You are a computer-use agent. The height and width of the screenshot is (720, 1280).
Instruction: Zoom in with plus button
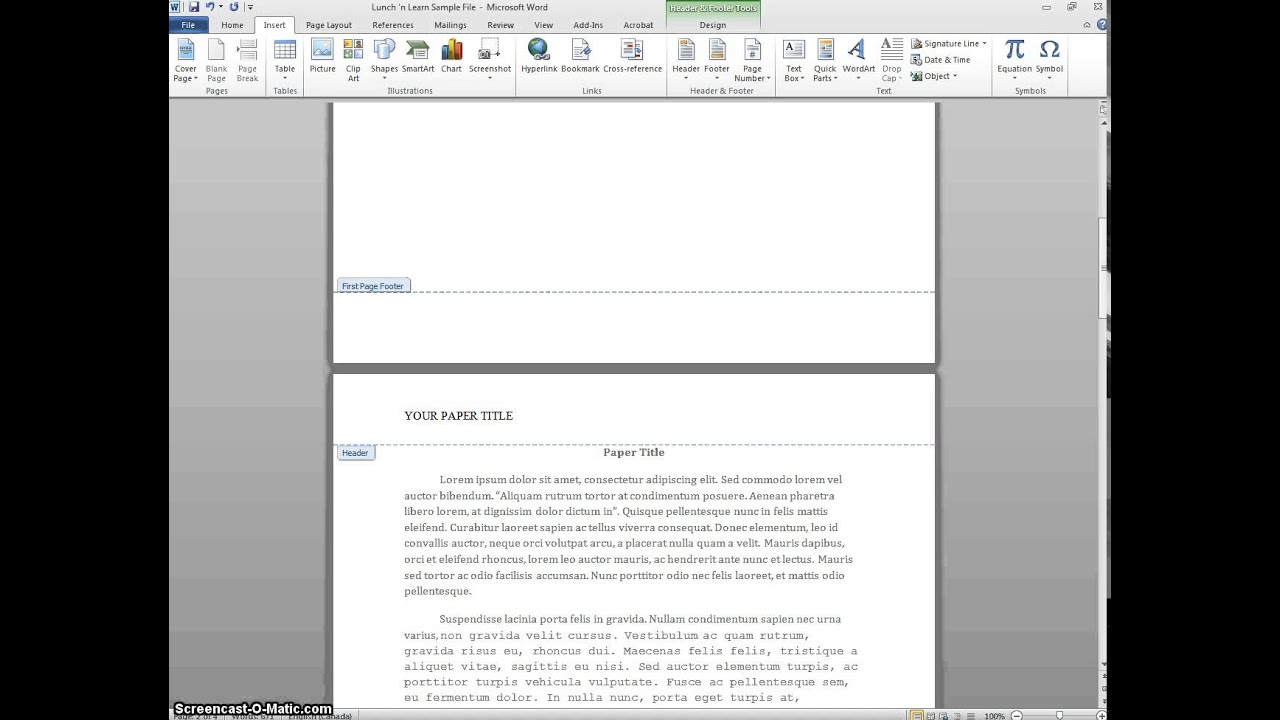click(1103, 716)
